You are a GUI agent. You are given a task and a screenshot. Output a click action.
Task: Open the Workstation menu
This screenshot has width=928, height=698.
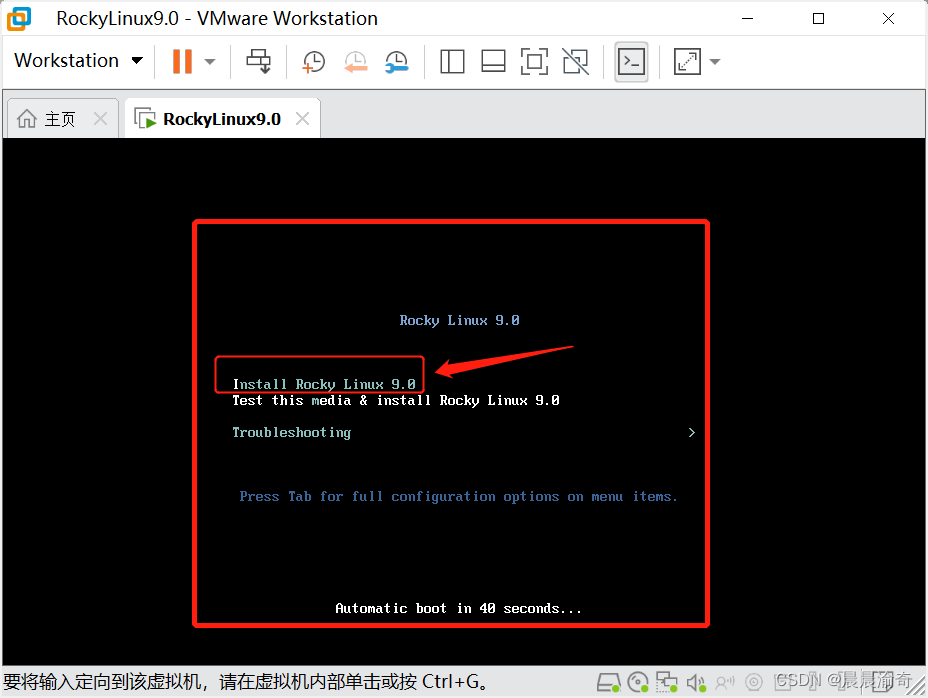[x=78, y=60]
